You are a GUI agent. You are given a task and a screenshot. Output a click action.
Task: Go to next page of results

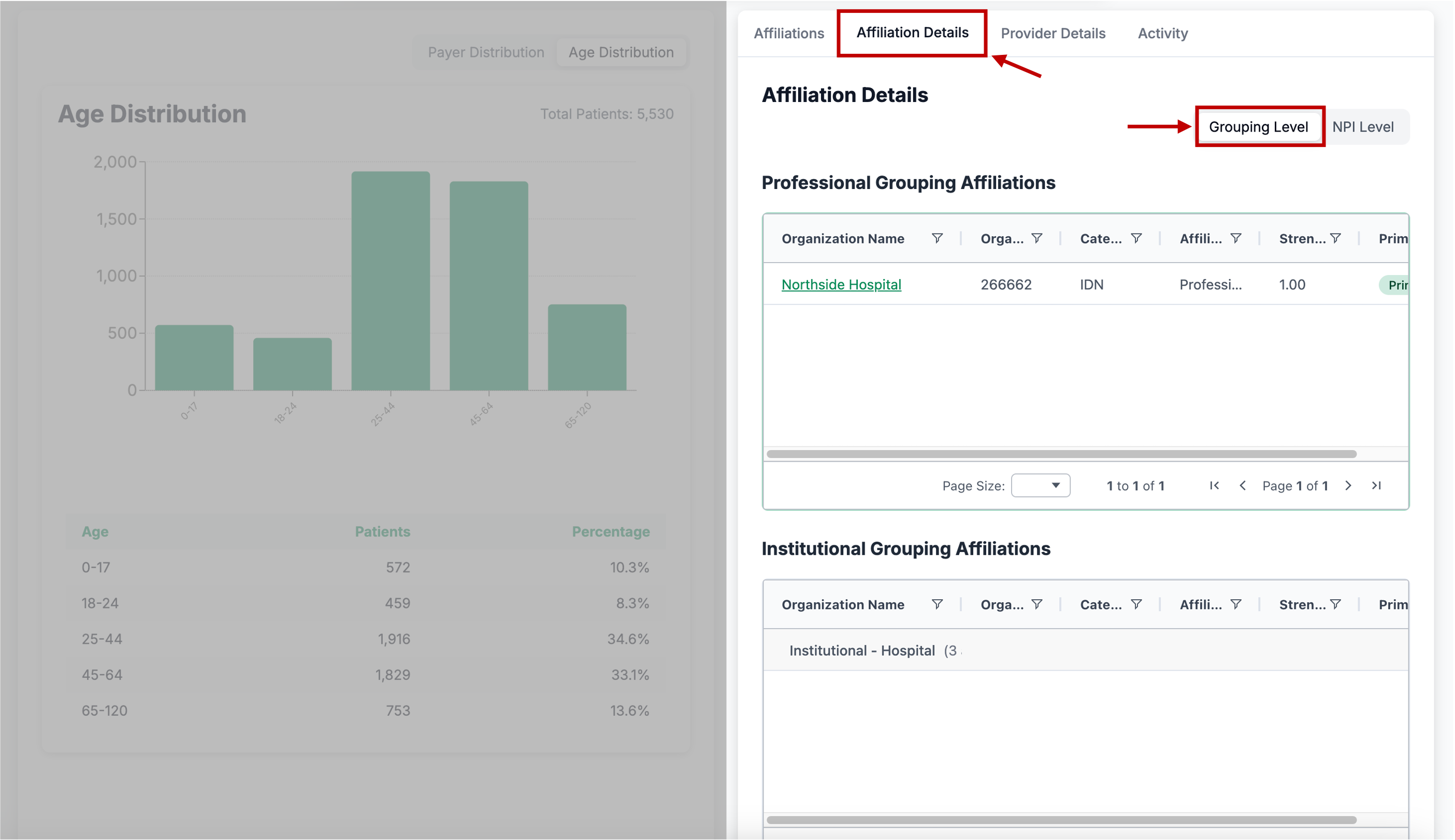(x=1348, y=486)
